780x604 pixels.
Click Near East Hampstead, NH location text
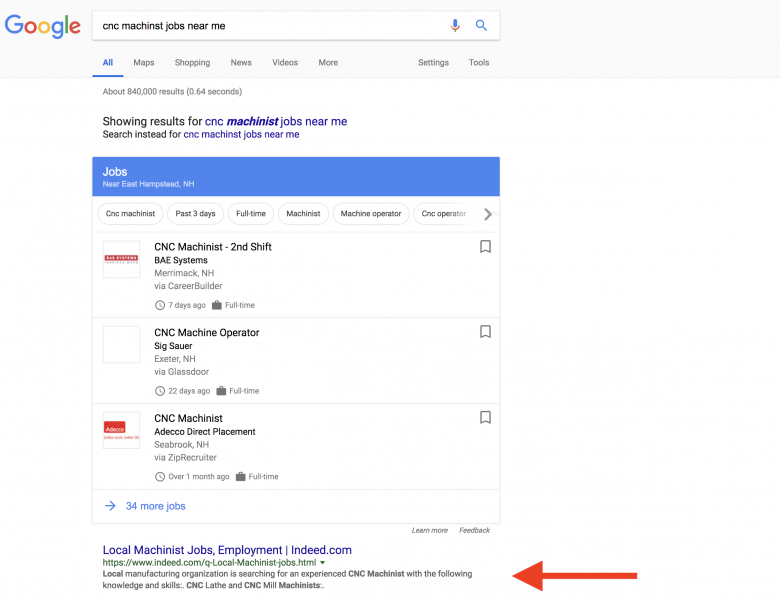click(149, 184)
